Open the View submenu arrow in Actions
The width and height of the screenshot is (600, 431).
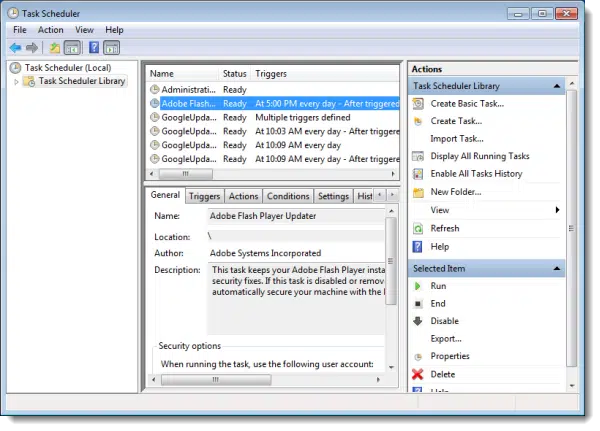coord(557,210)
